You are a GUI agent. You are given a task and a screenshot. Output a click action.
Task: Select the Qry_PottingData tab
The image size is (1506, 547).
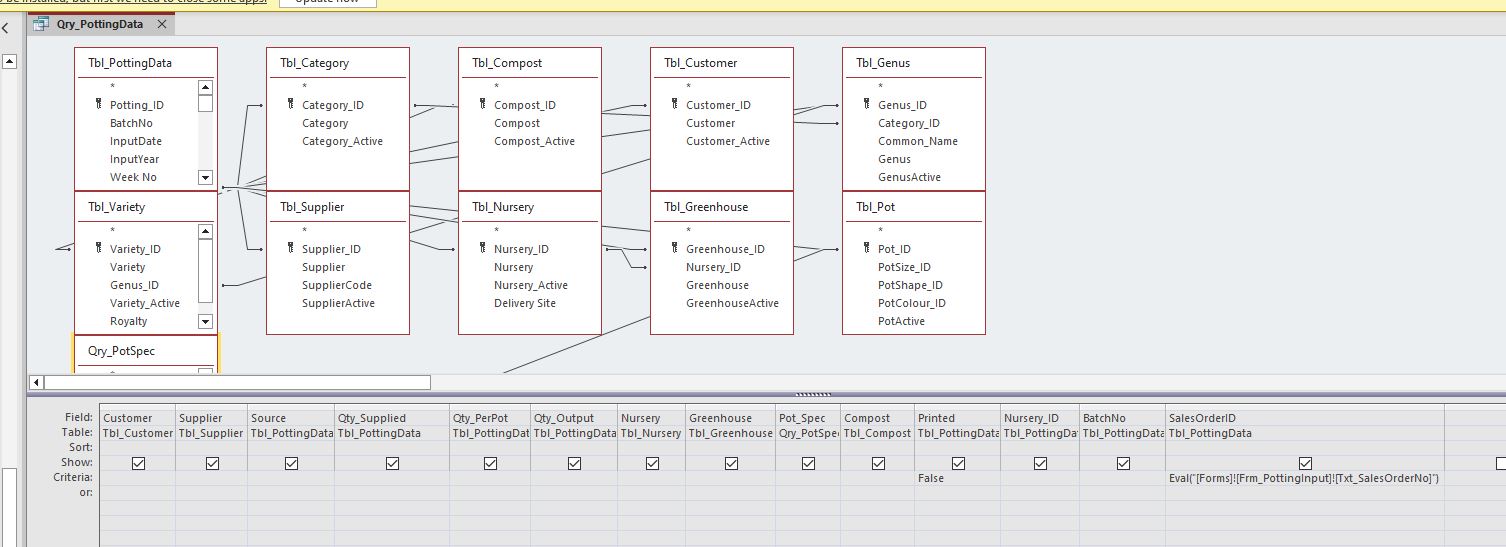click(x=99, y=24)
